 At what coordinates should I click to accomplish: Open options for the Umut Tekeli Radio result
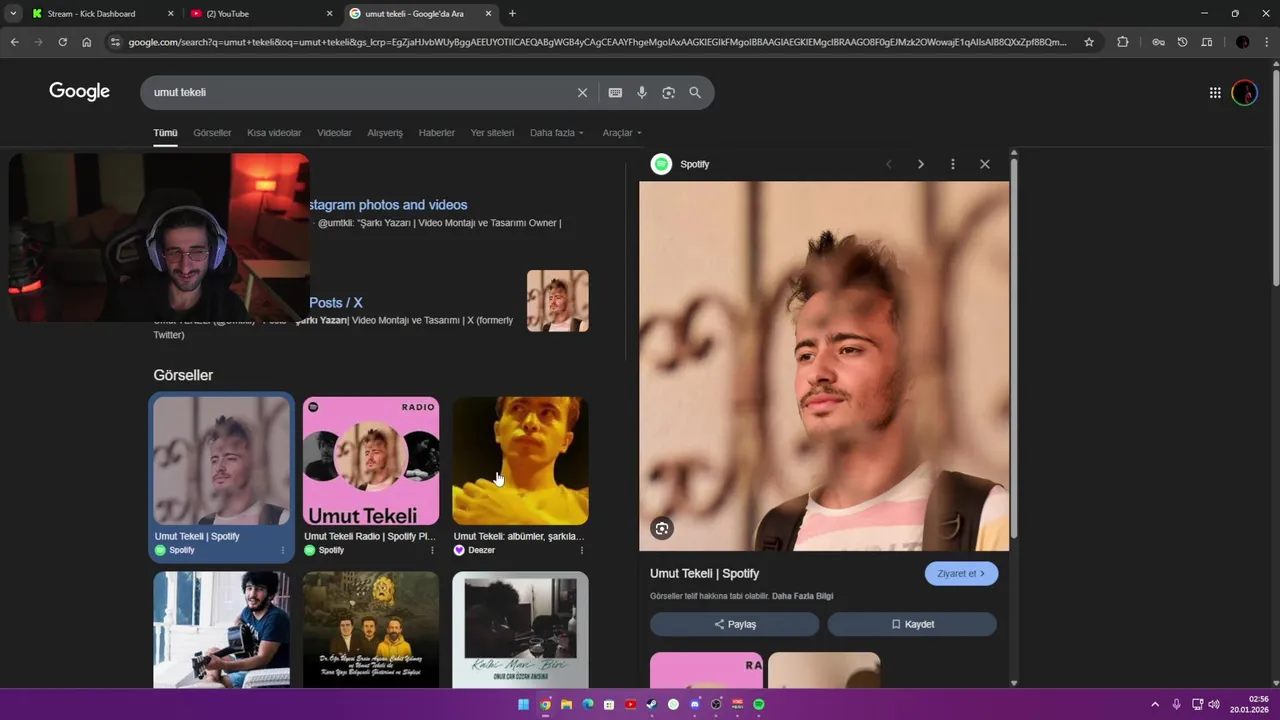[x=432, y=550]
